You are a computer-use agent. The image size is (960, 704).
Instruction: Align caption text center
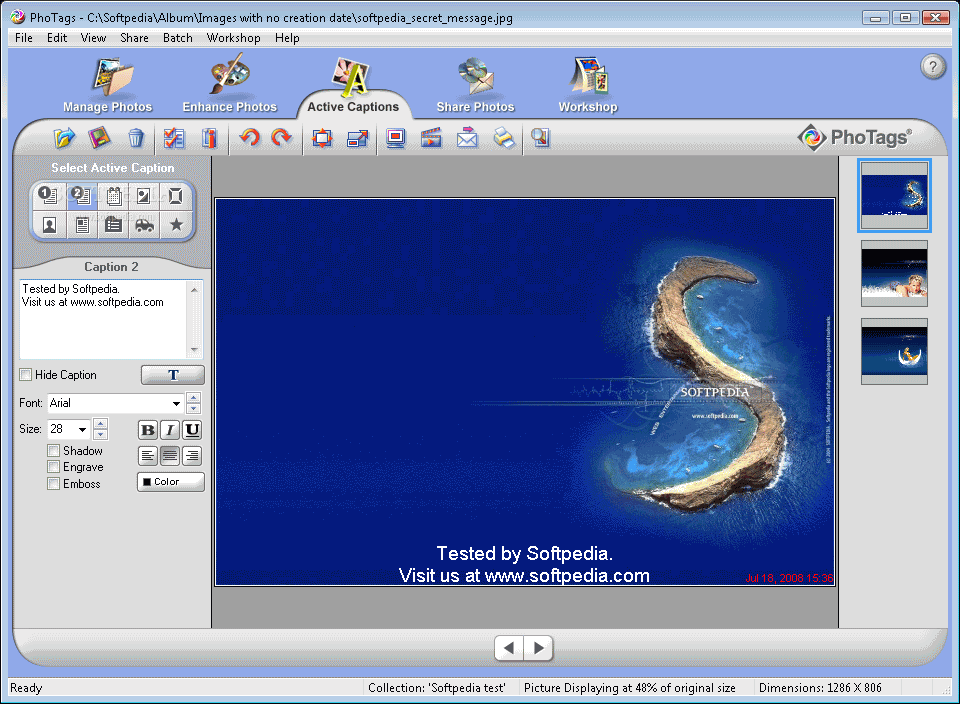[170, 455]
